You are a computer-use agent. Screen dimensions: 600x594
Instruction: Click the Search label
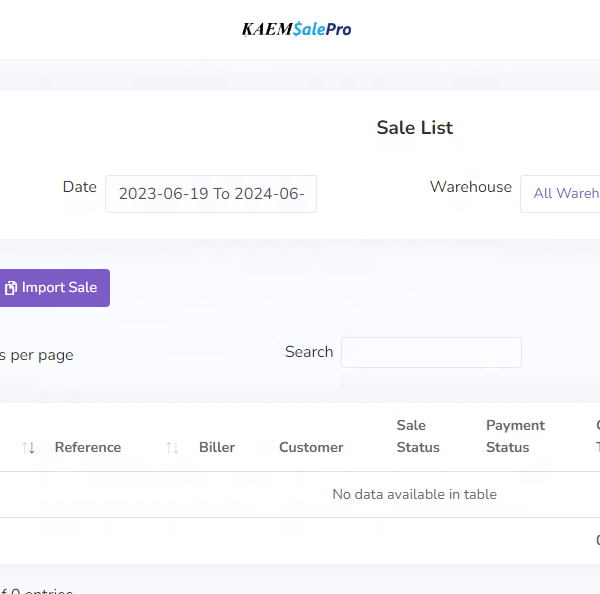(x=309, y=352)
